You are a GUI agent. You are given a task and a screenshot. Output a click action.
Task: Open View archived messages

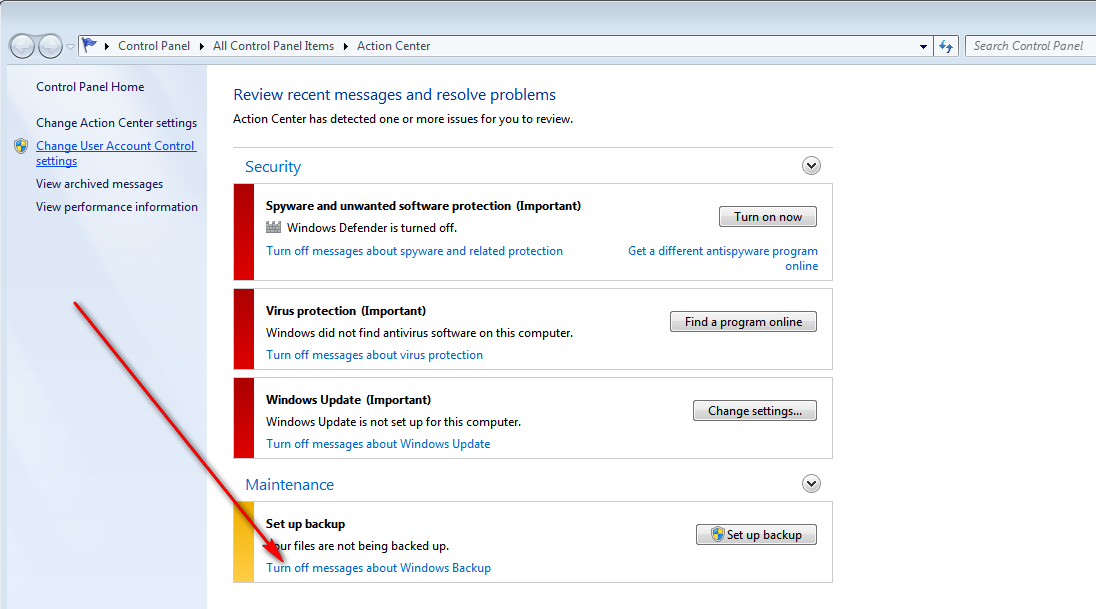[99, 184]
